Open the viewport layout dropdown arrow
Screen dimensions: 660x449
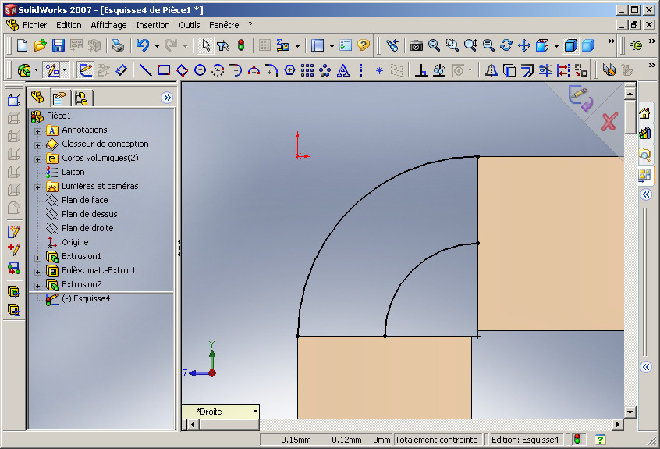[331, 46]
